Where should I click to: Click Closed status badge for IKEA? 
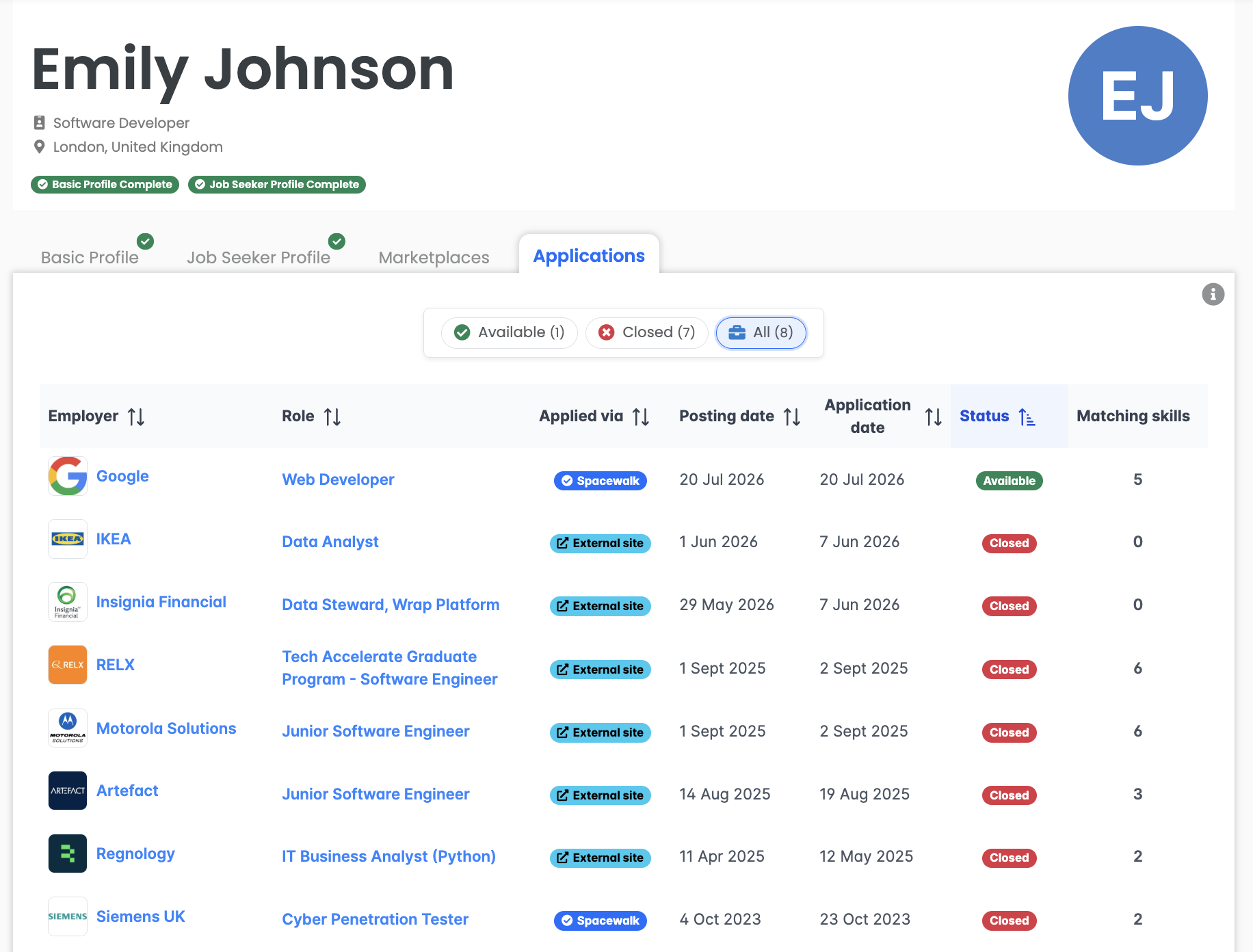[1009, 543]
